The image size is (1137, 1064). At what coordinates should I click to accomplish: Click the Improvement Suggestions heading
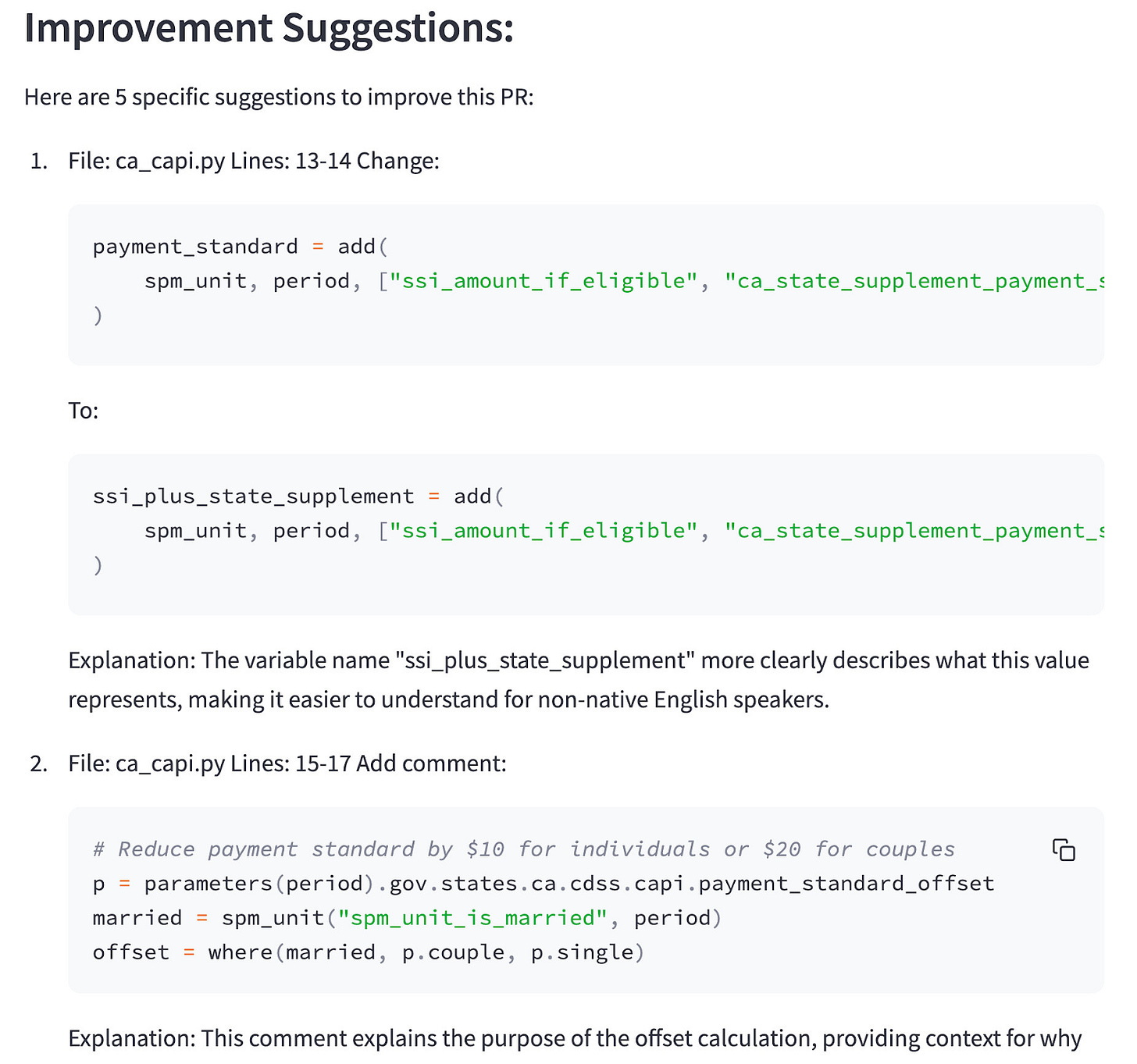click(x=269, y=28)
